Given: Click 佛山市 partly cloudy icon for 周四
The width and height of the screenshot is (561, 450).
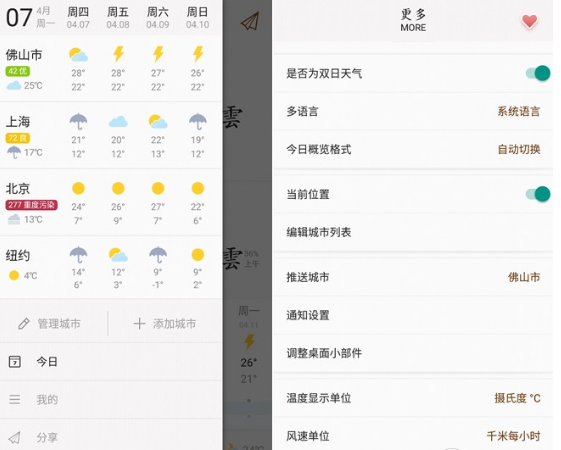Looking at the screenshot, I should pos(78,55).
